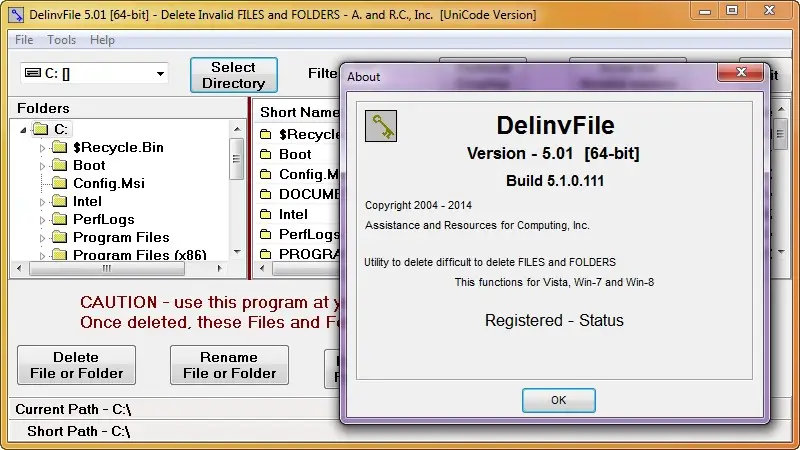
Task: Click the $Recycle.Bin folder icon in tree
Action: point(60,147)
